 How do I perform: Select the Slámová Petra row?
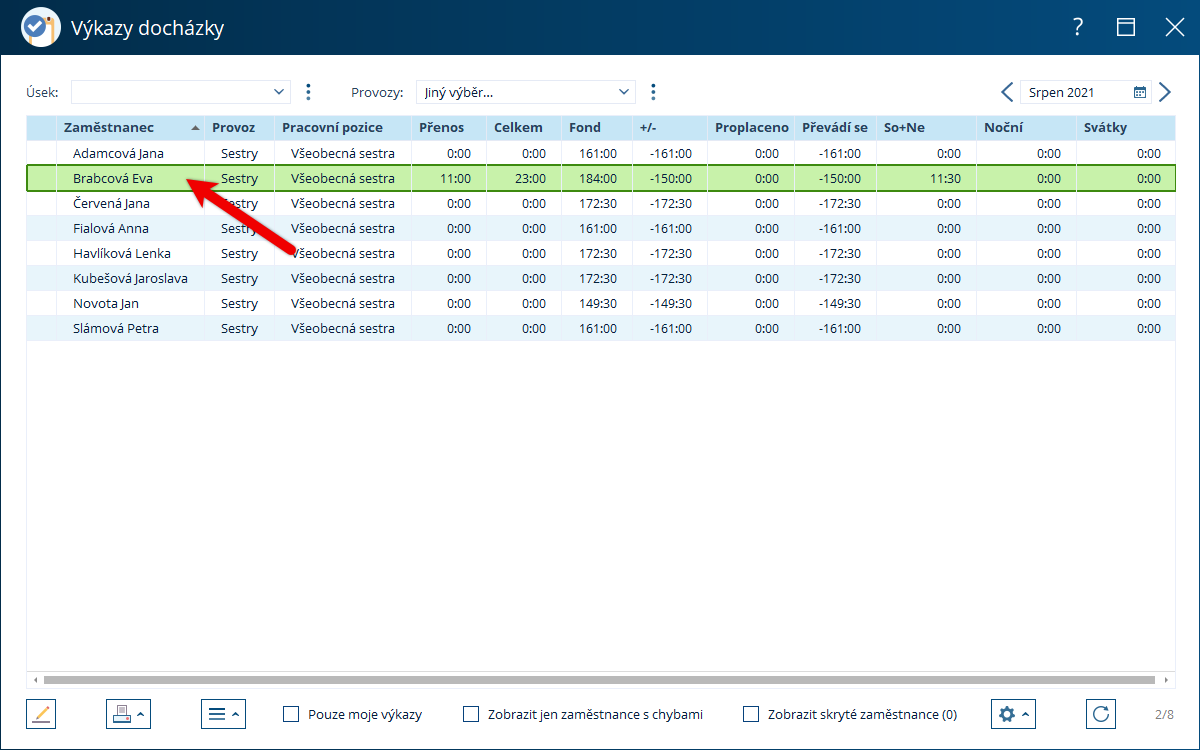(x=600, y=329)
